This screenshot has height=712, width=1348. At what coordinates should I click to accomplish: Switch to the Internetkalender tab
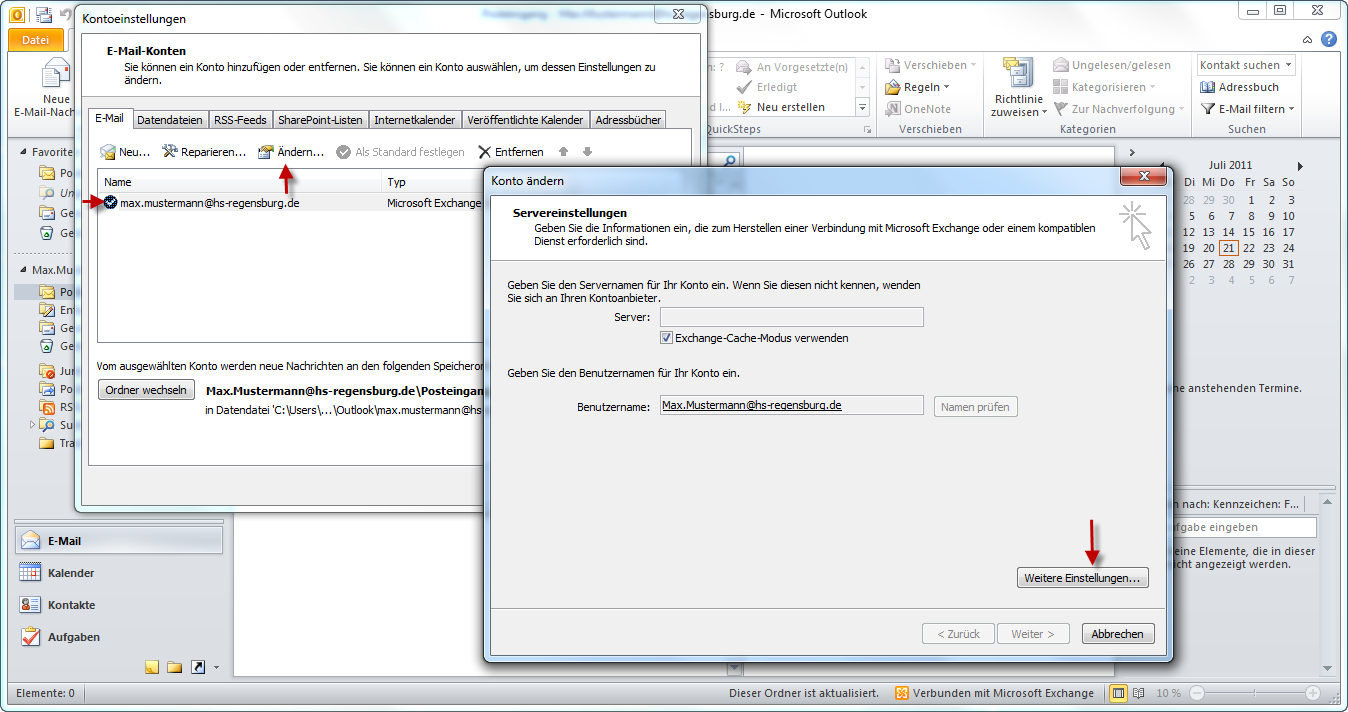click(x=415, y=120)
